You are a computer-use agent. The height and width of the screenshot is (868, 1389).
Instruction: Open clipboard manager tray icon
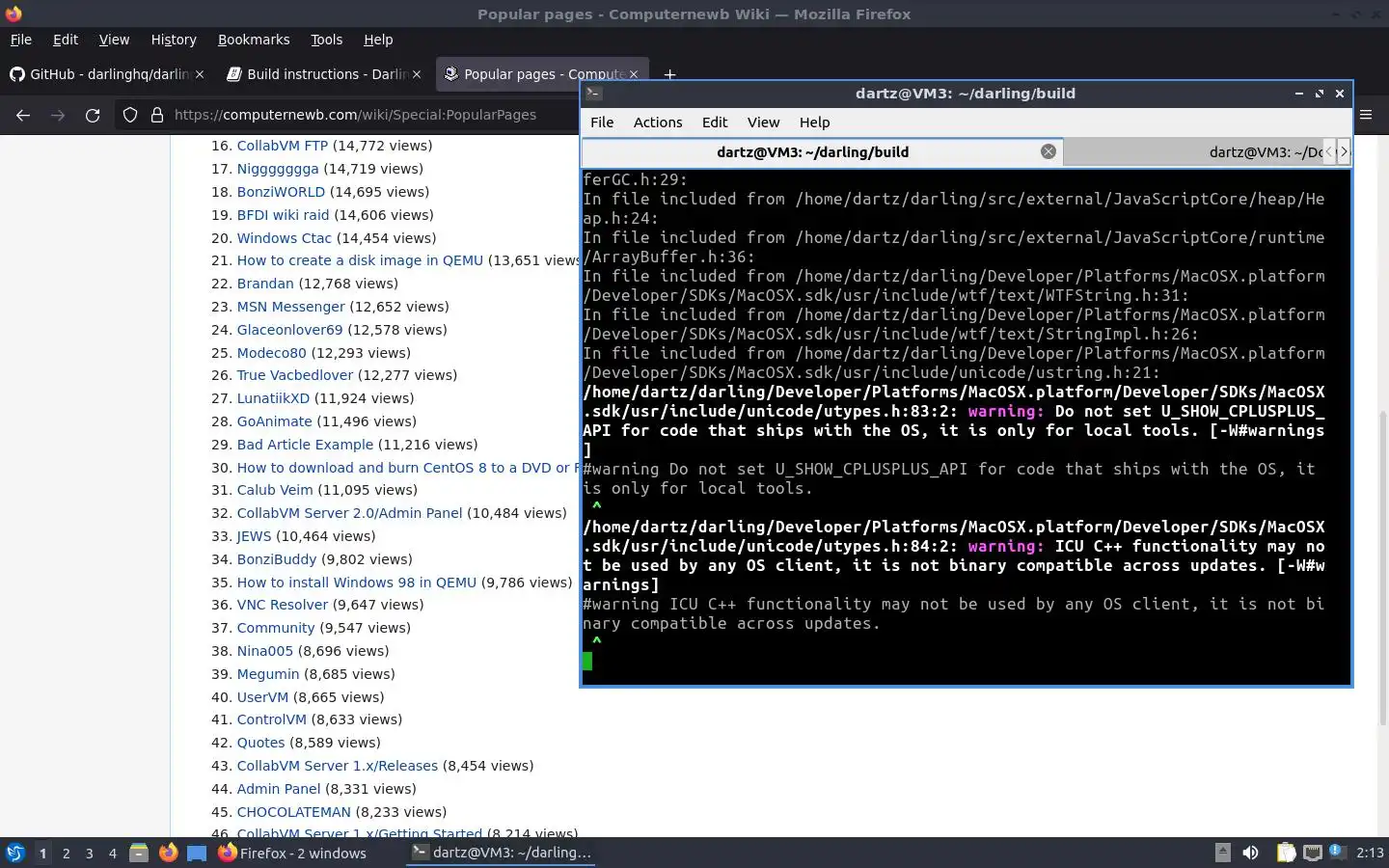tap(1286, 853)
